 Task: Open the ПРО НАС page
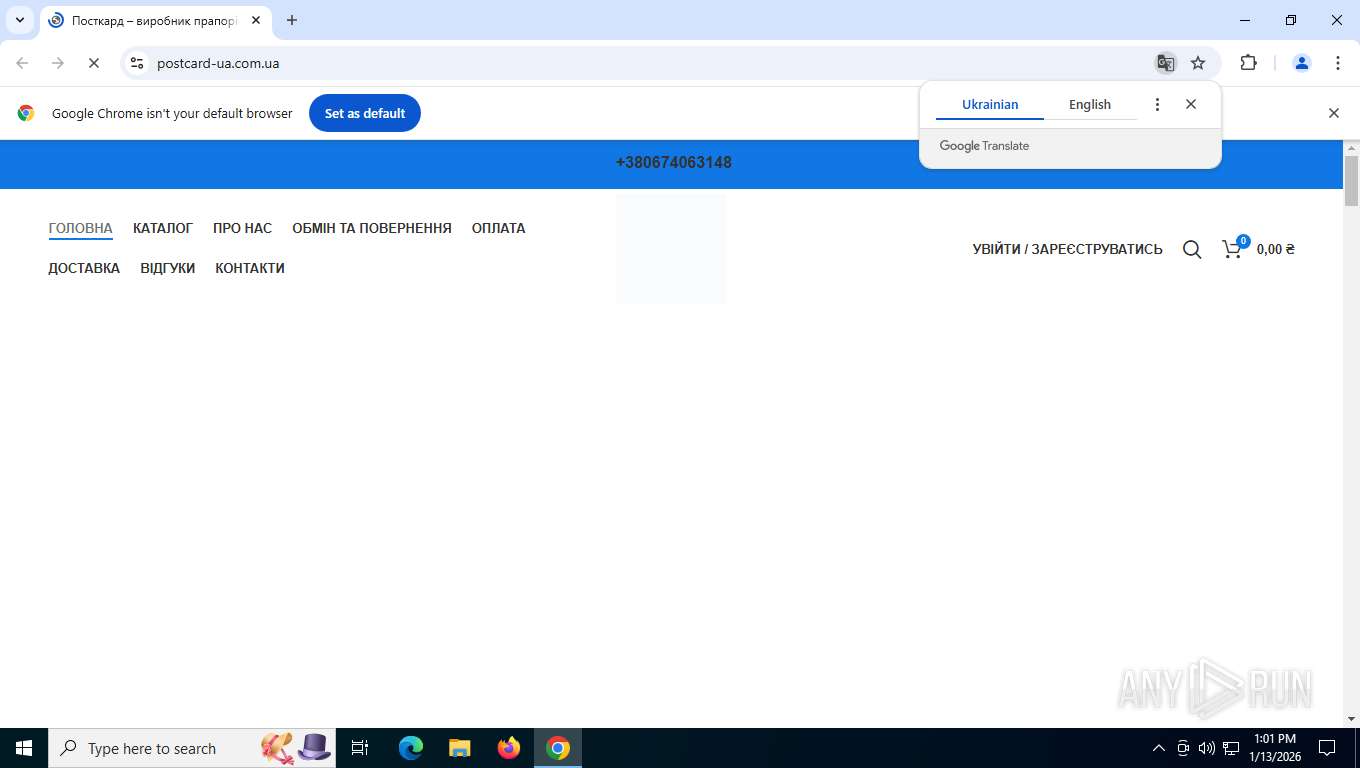click(x=242, y=228)
